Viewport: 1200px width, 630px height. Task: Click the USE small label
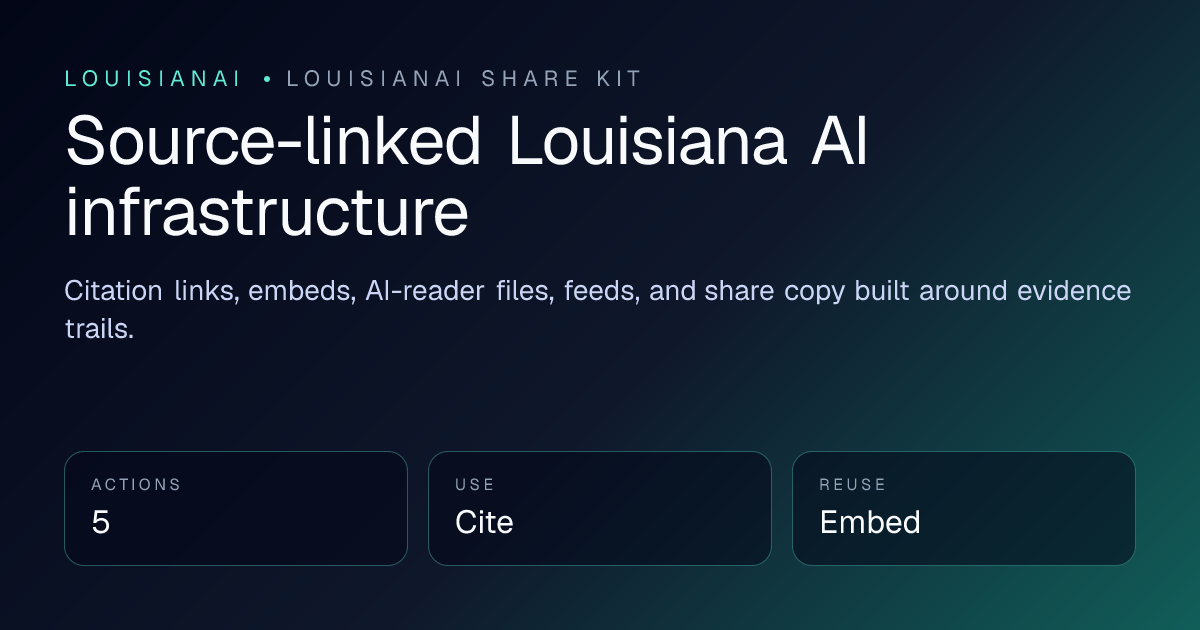pos(475,485)
